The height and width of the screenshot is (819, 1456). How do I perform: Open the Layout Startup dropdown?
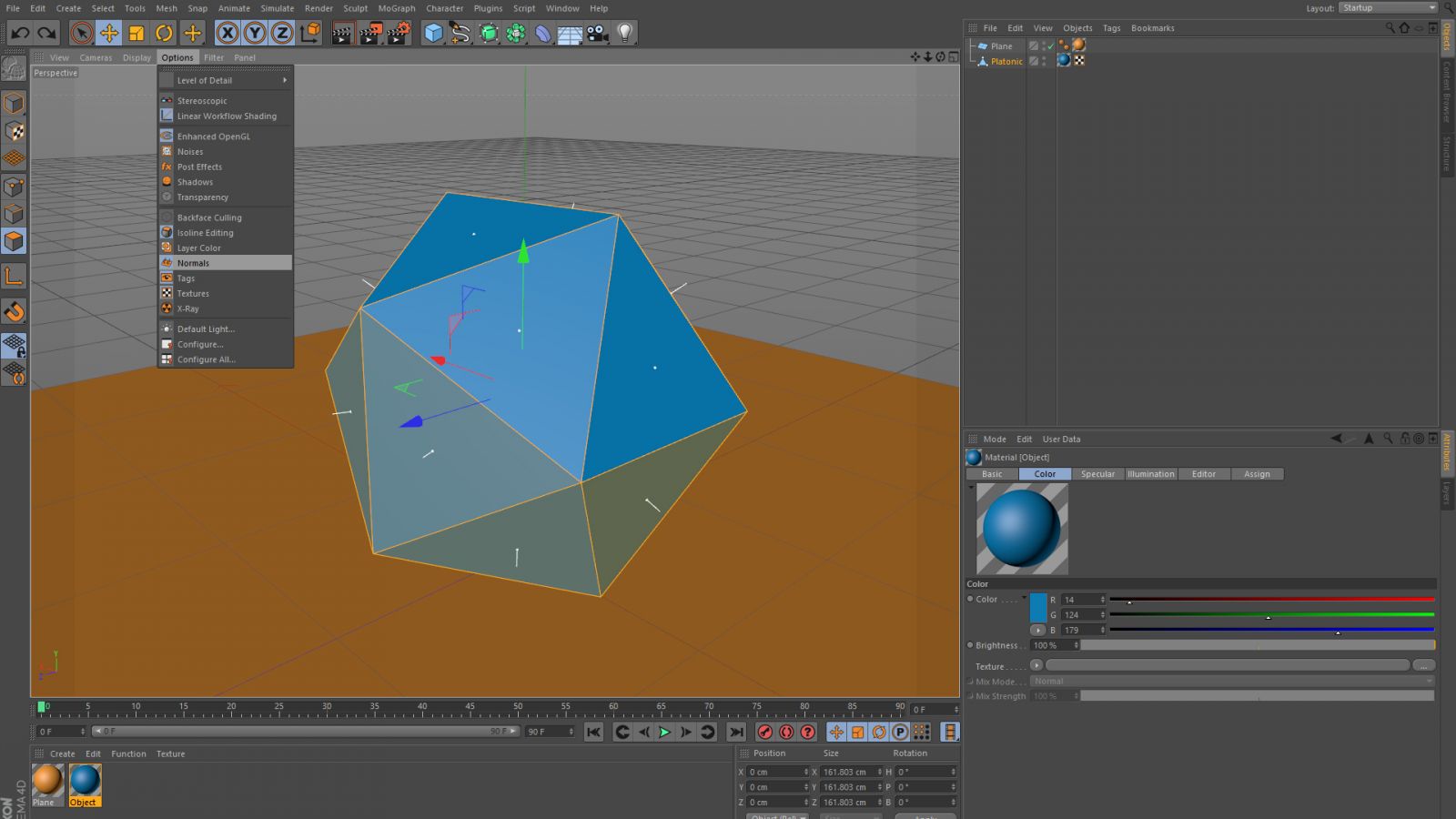[1387, 8]
